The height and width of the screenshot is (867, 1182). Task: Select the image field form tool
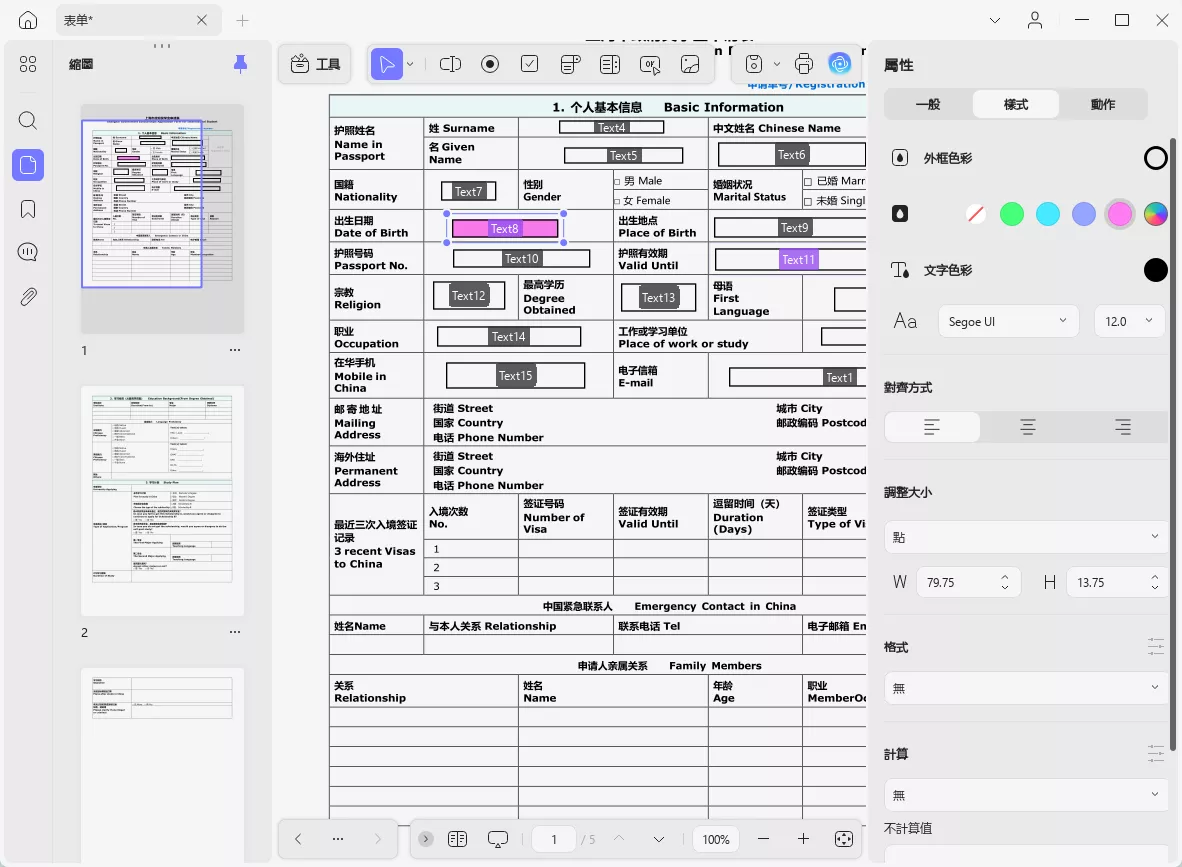tap(690, 64)
